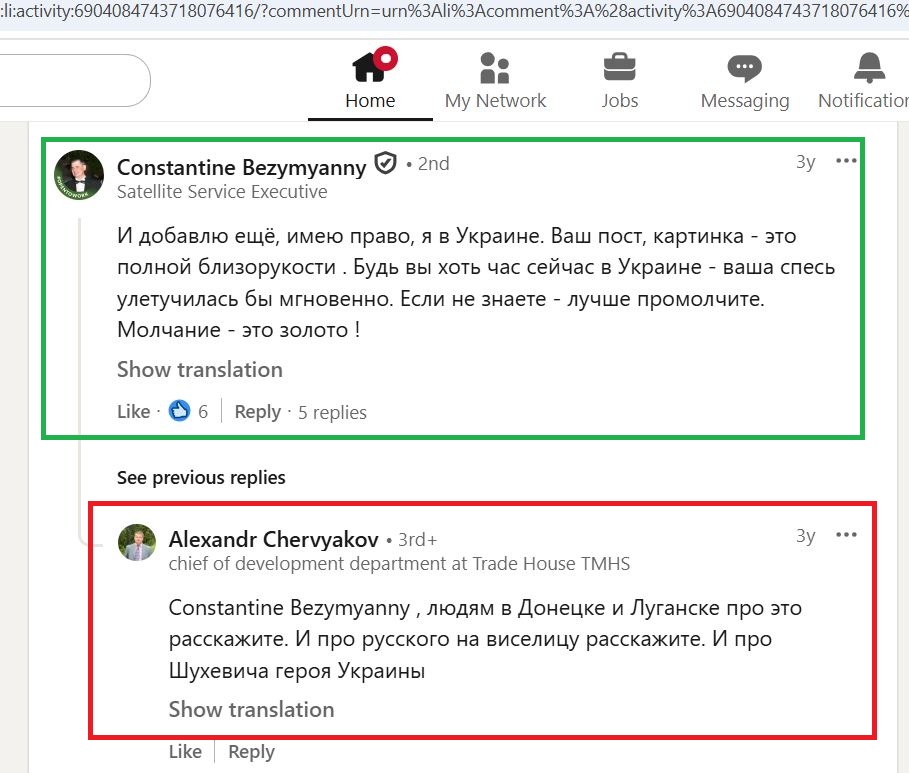Click the like reaction icon showing 6
This screenshot has height=773, width=909.
179,411
